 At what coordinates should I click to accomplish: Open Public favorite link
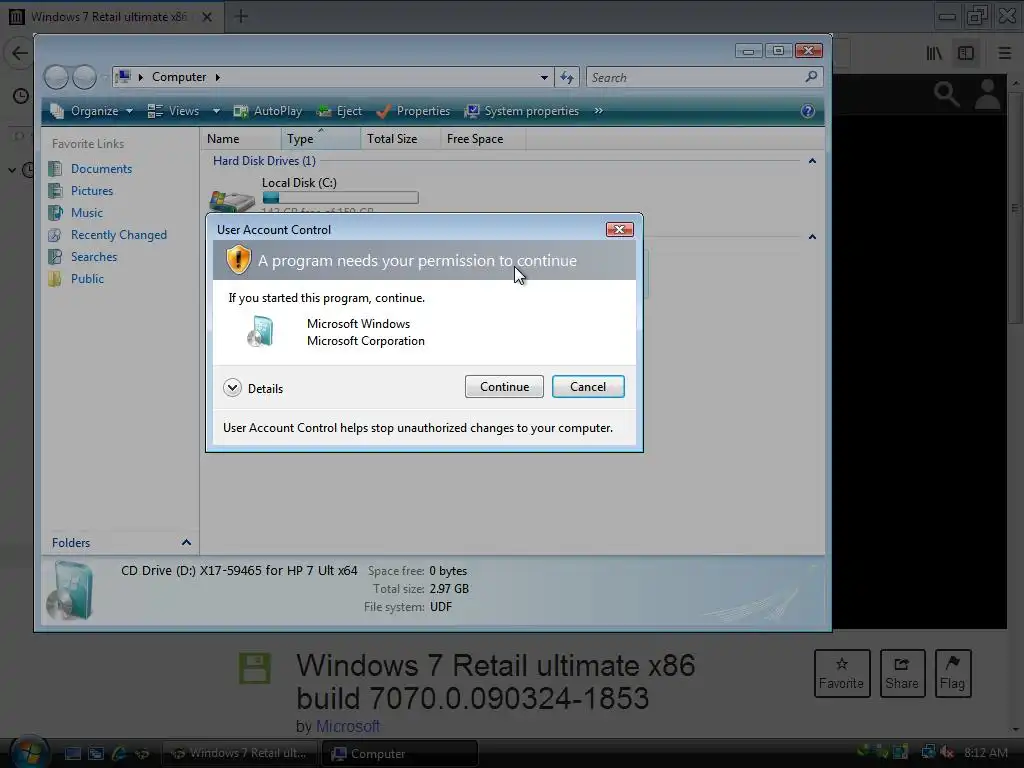click(x=87, y=279)
